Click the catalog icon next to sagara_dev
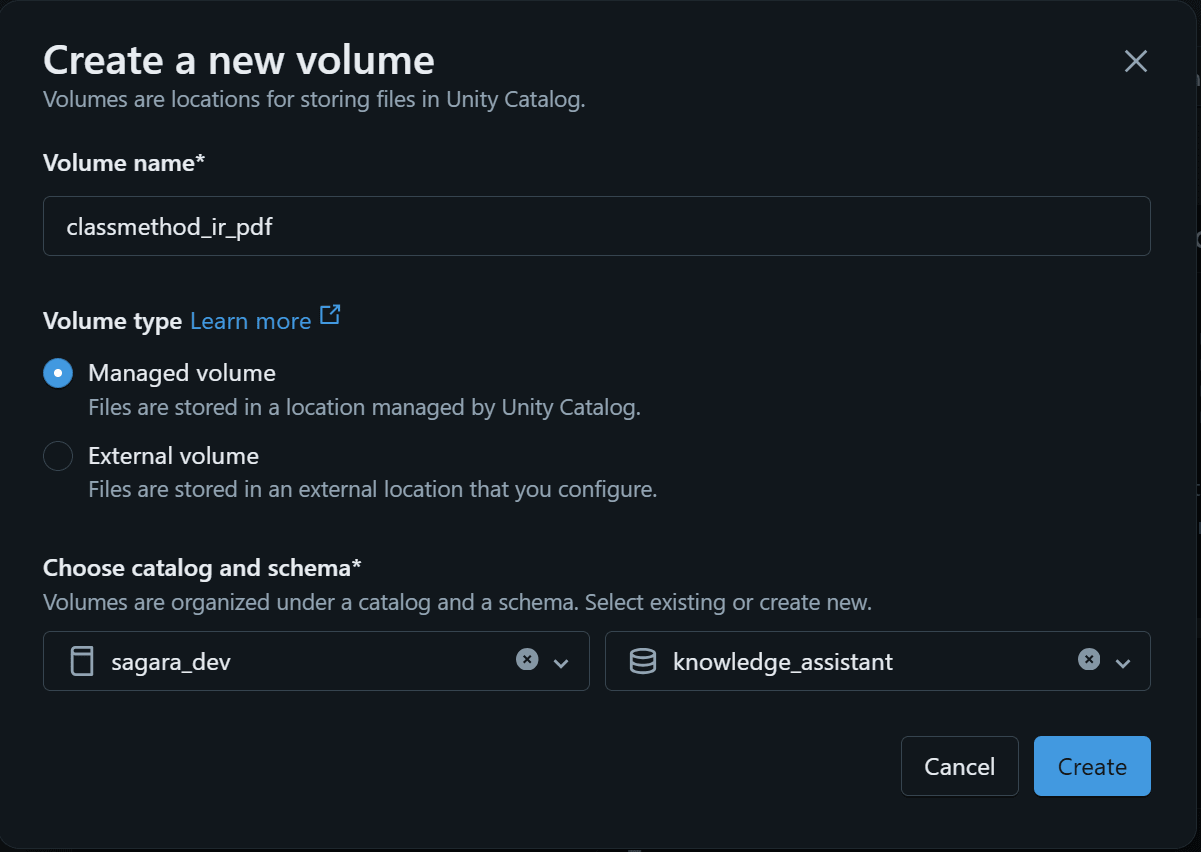This screenshot has width=1201, height=852. (81, 661)
